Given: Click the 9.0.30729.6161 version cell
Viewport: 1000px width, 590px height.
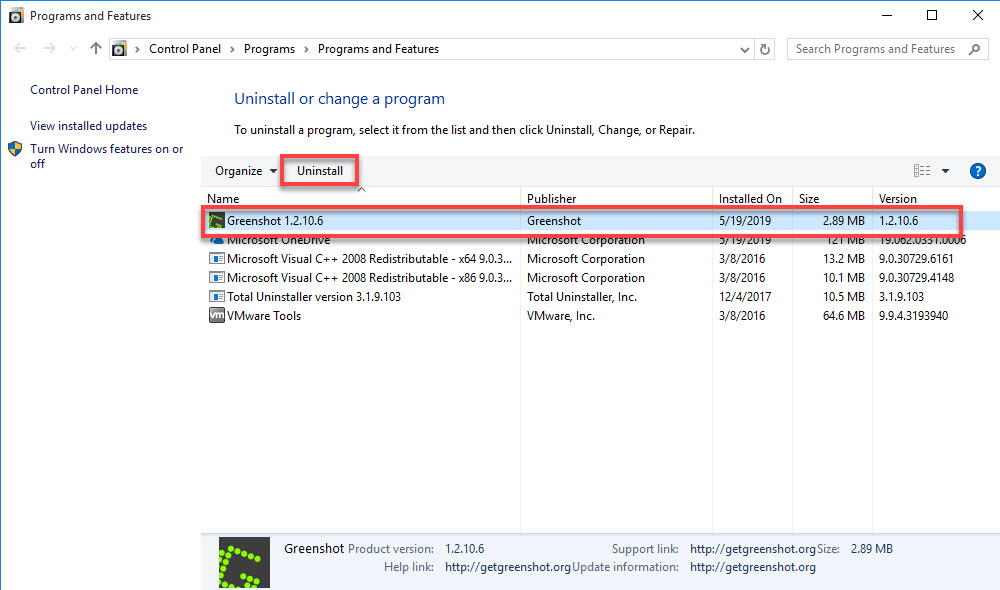Looking at the screenshot, I should click(x=916, y=259).
